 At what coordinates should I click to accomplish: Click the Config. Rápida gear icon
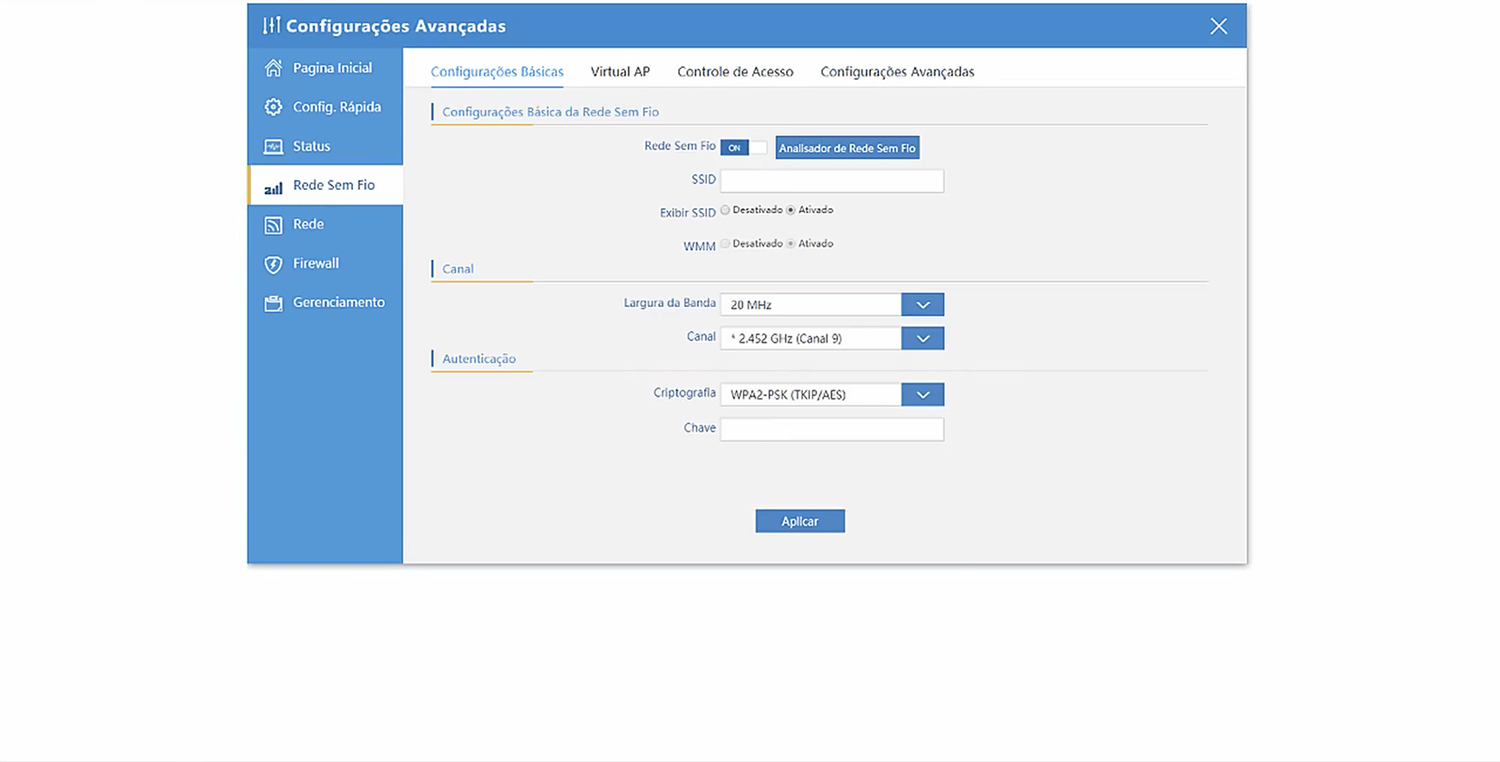tap(273, 107)
